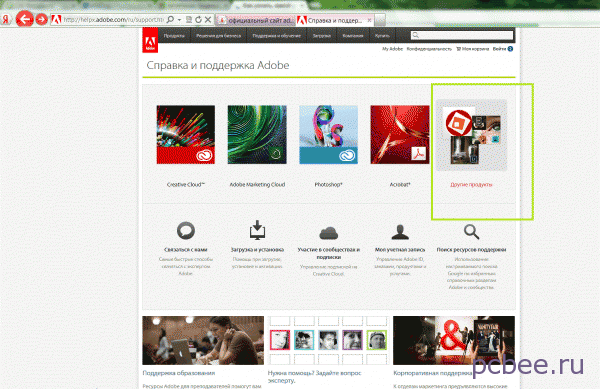Open a new browser tab
This screenshot has width=600, height=389.
[380, 20]
